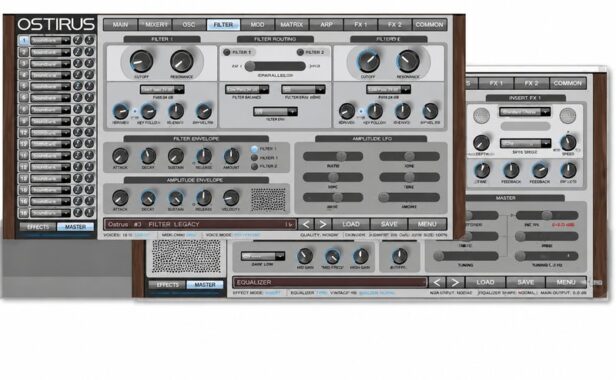This screenshot has width=616, height=380.
Task: Go to next preset in front Ostirus window
Action: pyautogui.click(x=323, y=224)
